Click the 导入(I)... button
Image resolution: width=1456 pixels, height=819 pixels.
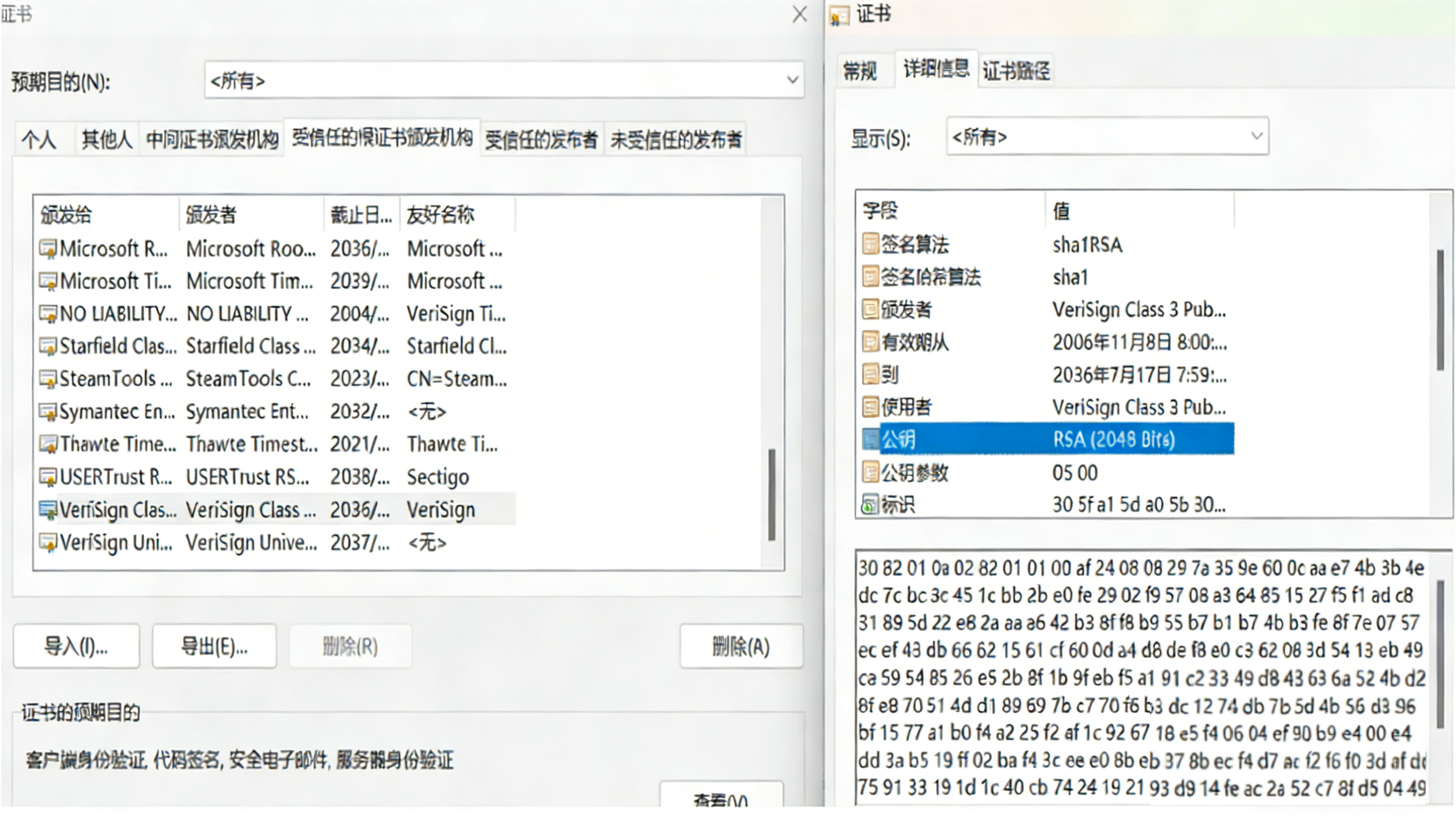[x=76, y=646]
